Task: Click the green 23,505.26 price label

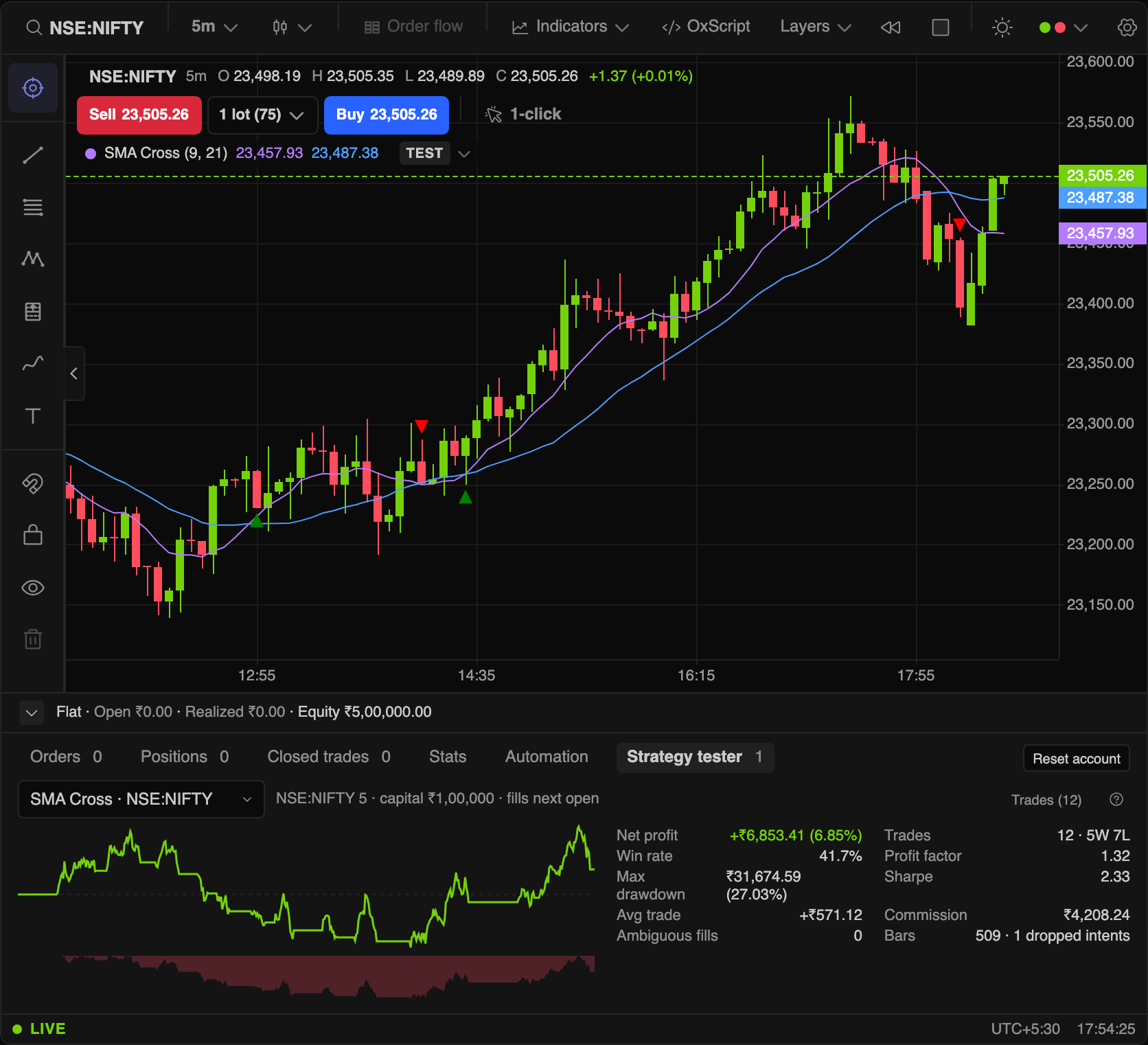Action: pos(1102,176)
